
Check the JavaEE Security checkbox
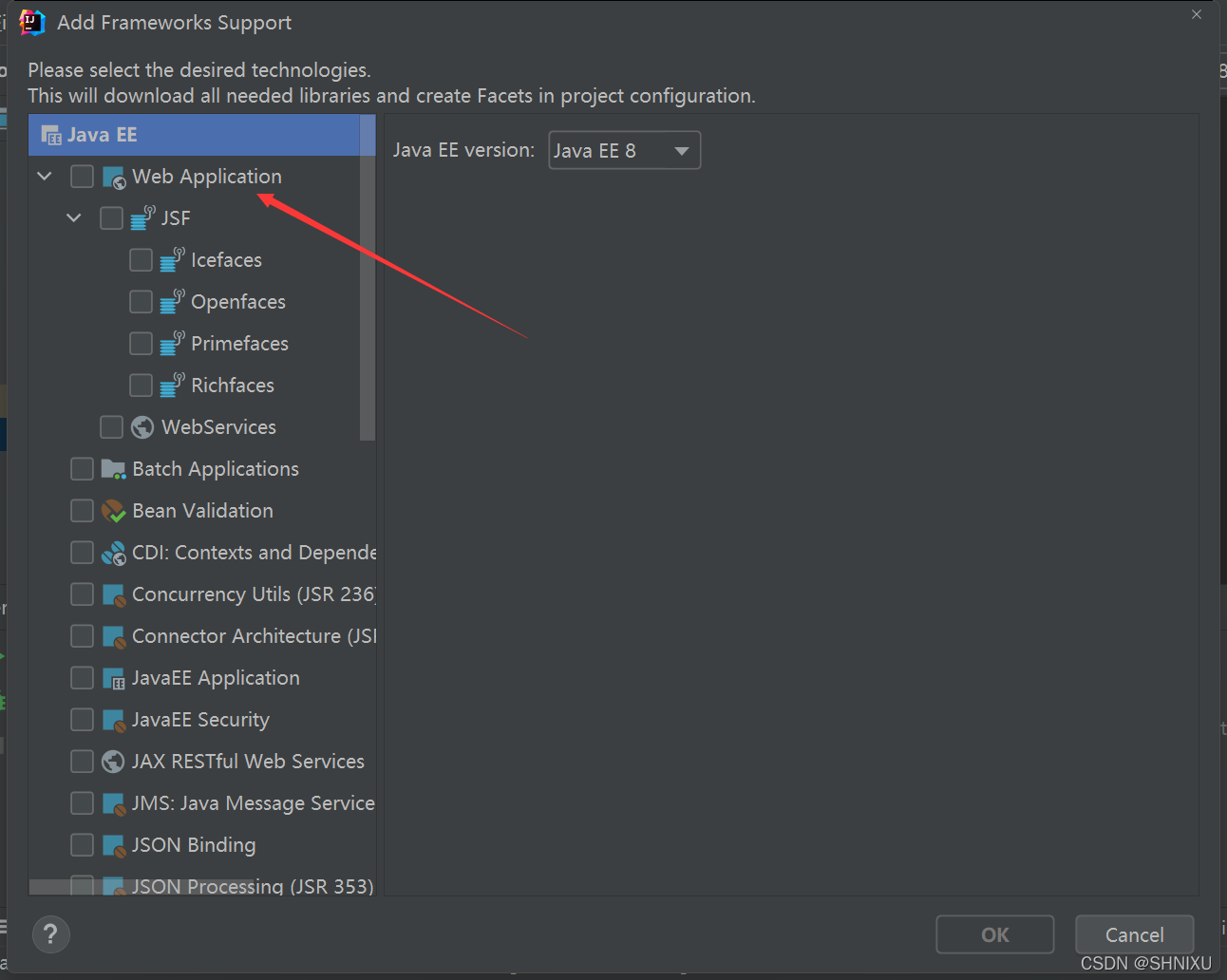pyautogui.click(x=83, y=720)
